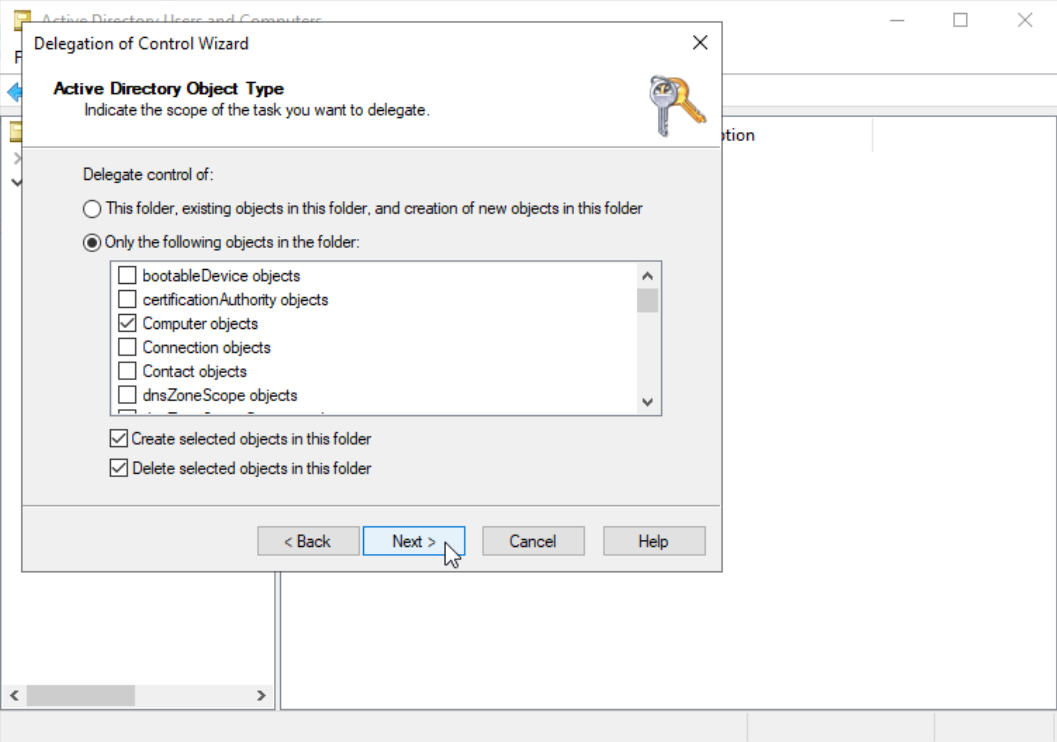
Task: Click the object list's vertical scrollbar thumb
Action: pyautogui.click(x=647, y=301)
